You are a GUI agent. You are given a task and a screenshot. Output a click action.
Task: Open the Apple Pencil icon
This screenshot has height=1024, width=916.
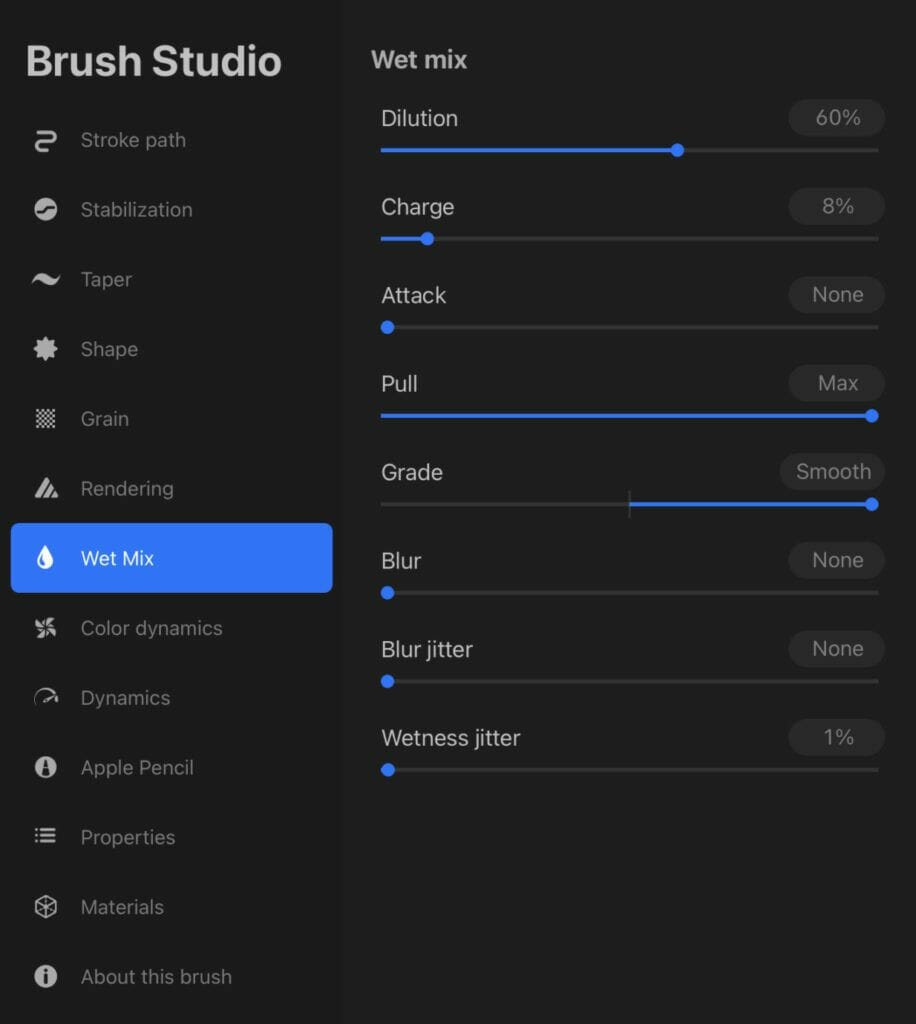(46, 767)
